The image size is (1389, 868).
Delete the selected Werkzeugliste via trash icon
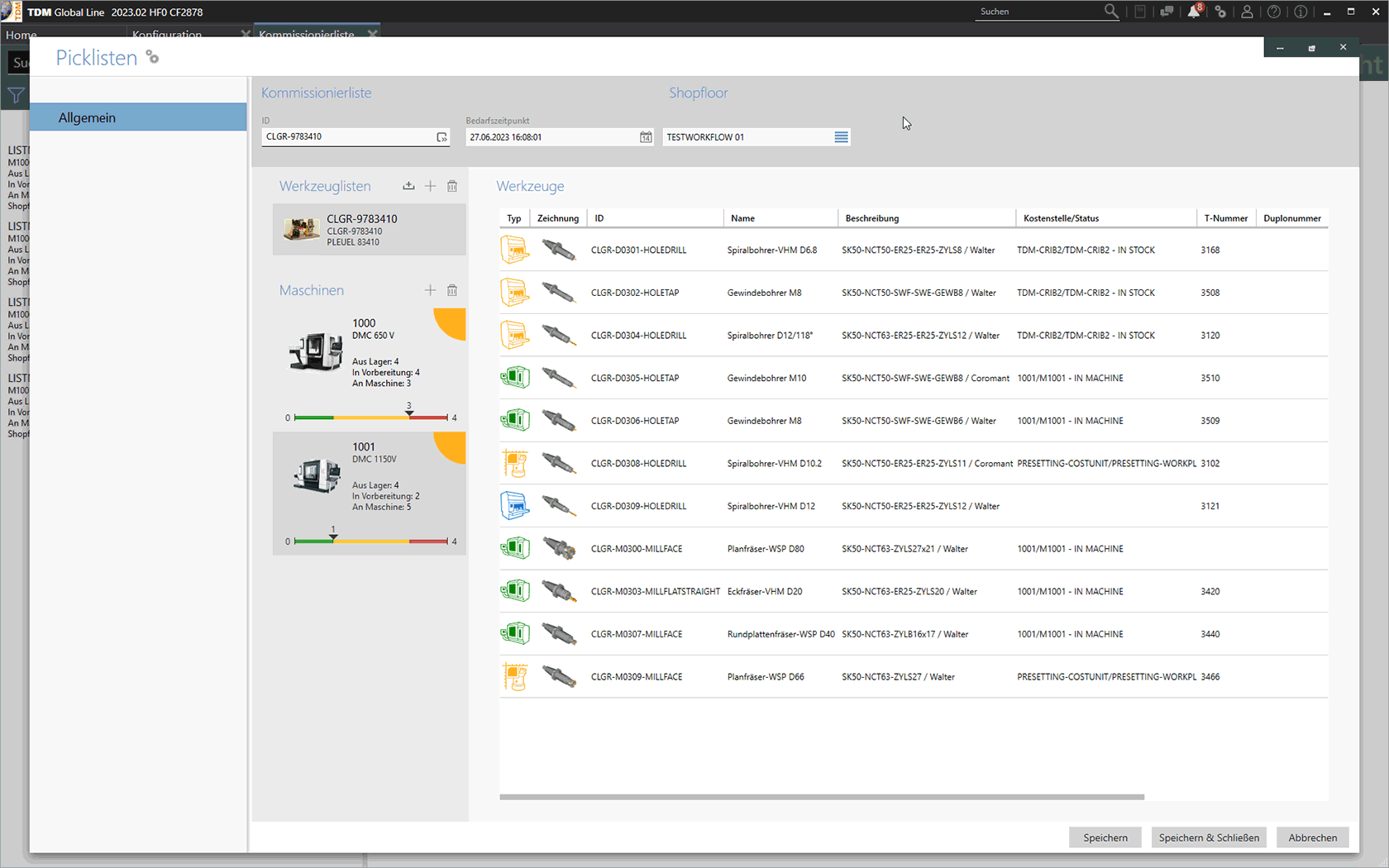coord(452,186)
